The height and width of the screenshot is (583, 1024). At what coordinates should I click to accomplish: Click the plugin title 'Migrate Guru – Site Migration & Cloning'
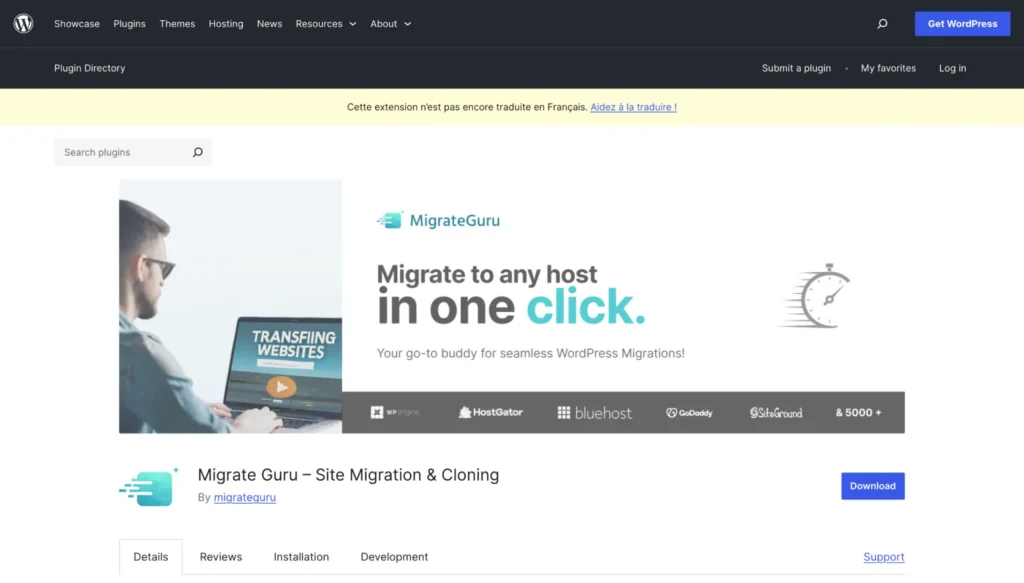click(x=348, y=475)
